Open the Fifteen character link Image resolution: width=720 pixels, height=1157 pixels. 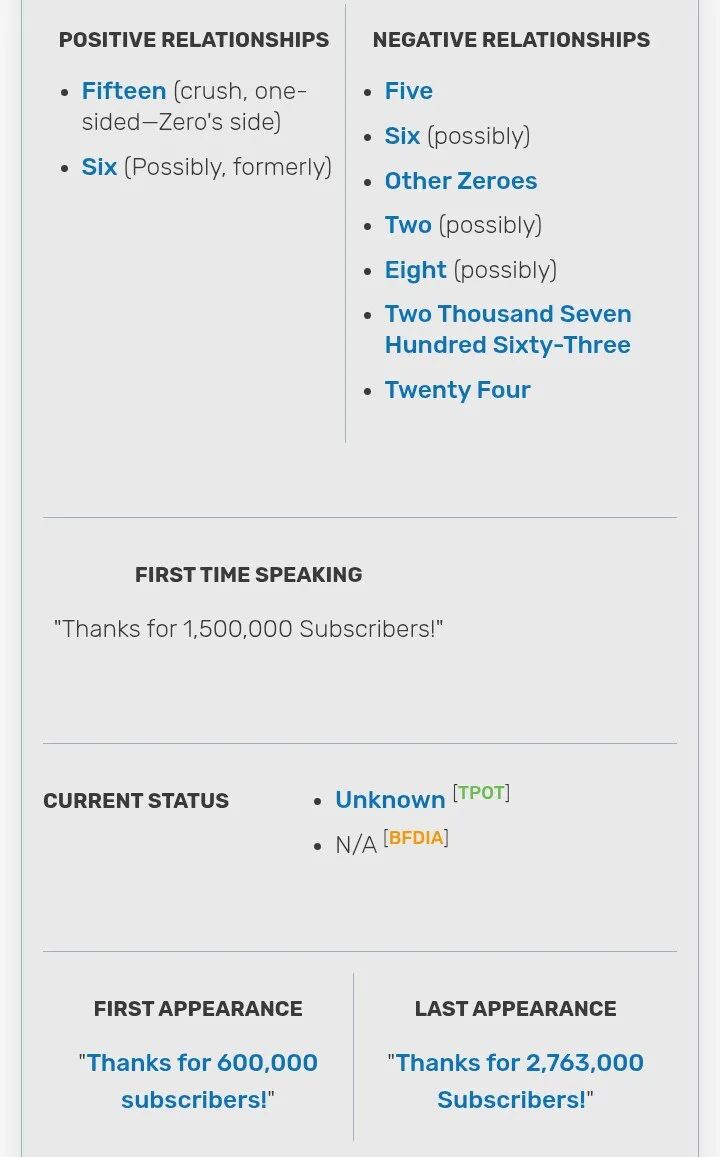coord(124,91)
